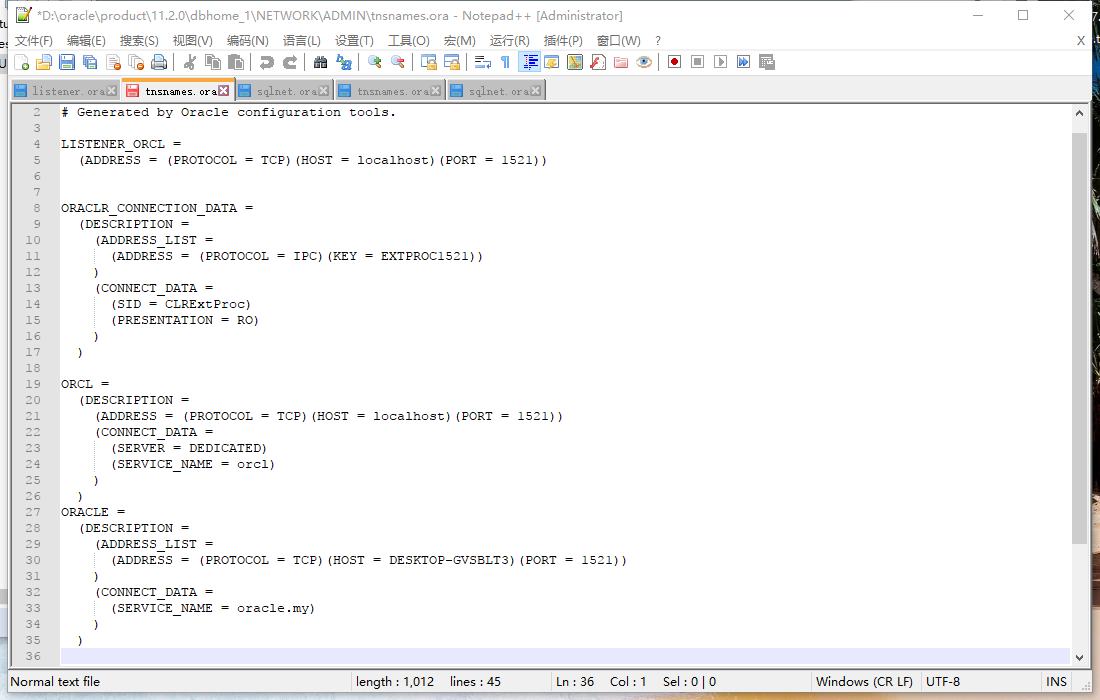Click the Copy toolbar icon
Image resolution: width=1100 pixels, height=700 pixels.
point(213,62)
